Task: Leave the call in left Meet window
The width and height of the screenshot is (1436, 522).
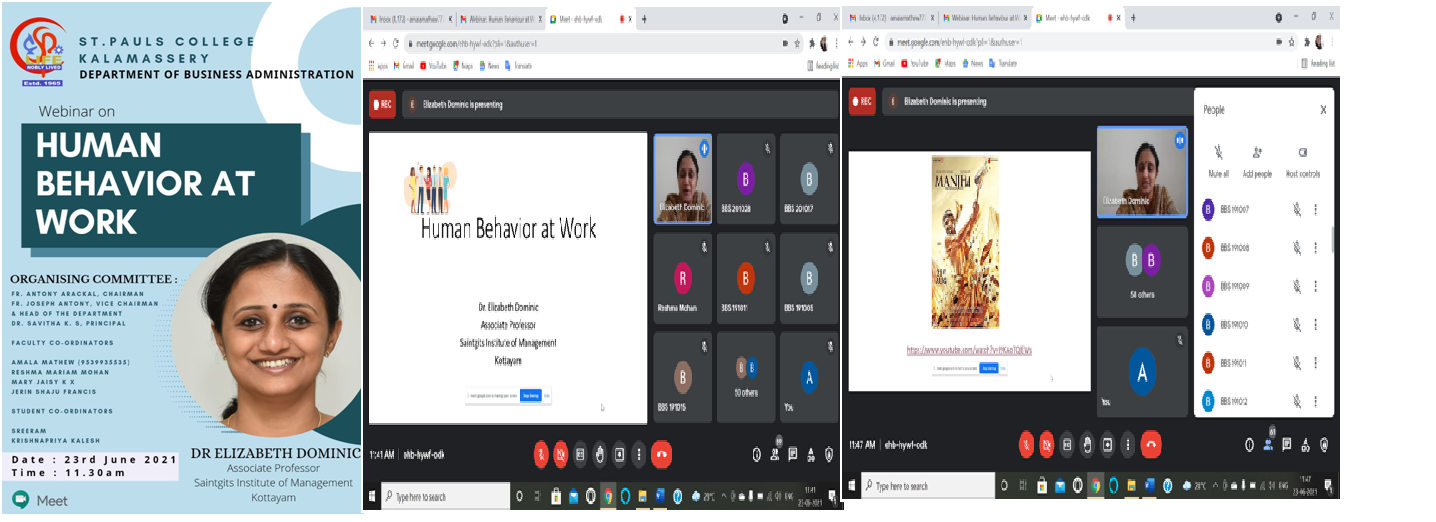Action: point(660,454)
